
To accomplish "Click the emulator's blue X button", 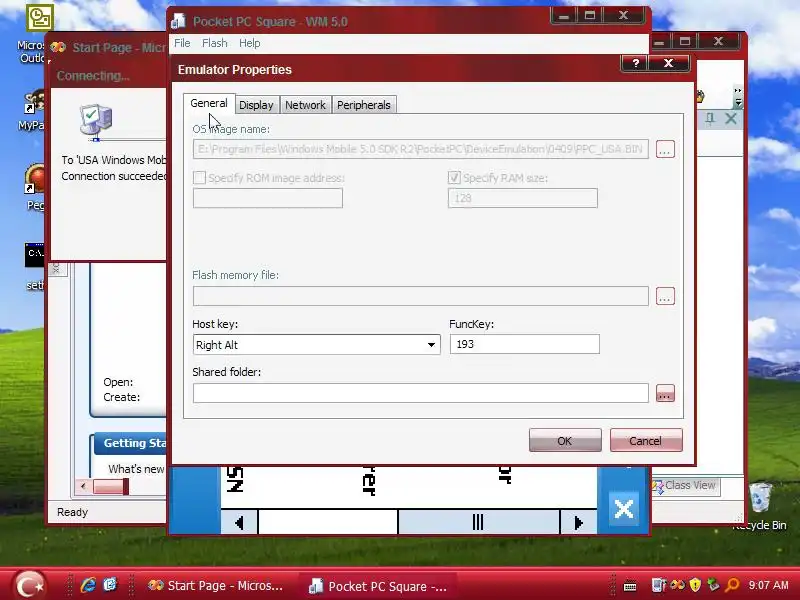I will 623,509.
